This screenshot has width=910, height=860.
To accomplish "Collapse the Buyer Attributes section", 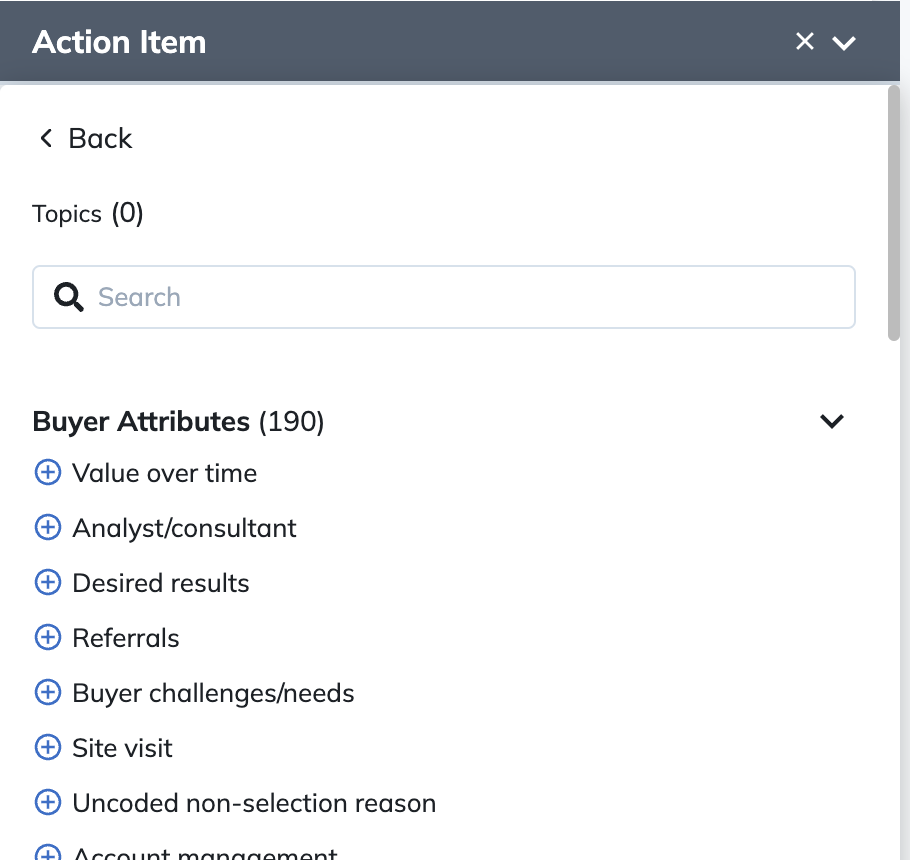I will pyautogui.click(x=832, y=421).
